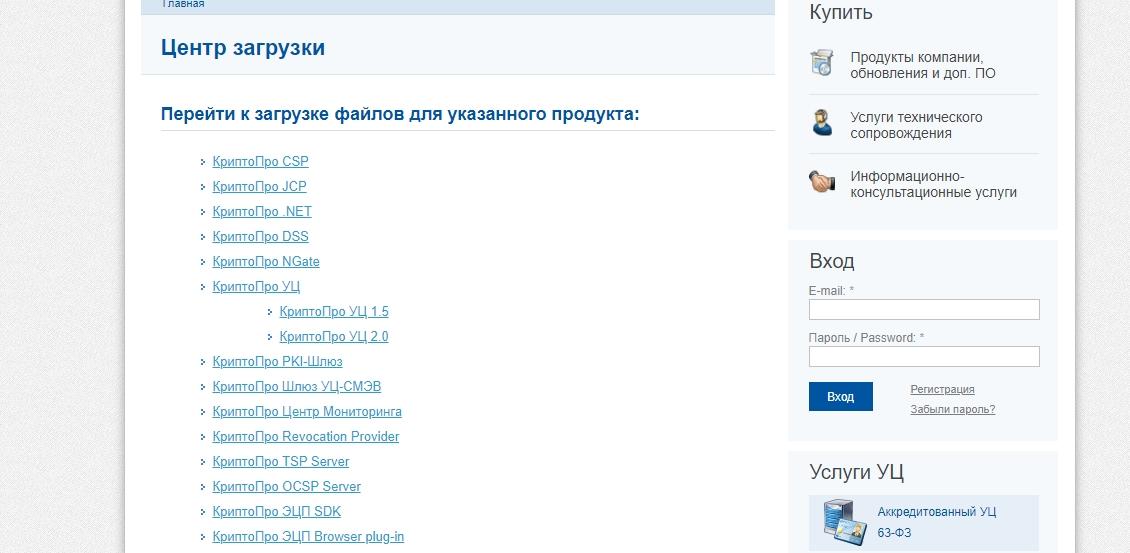This screenshot has height=553, width=1130.
Task: Click the Перейти к загрузке файлов heading
Action: click(400, 115)
